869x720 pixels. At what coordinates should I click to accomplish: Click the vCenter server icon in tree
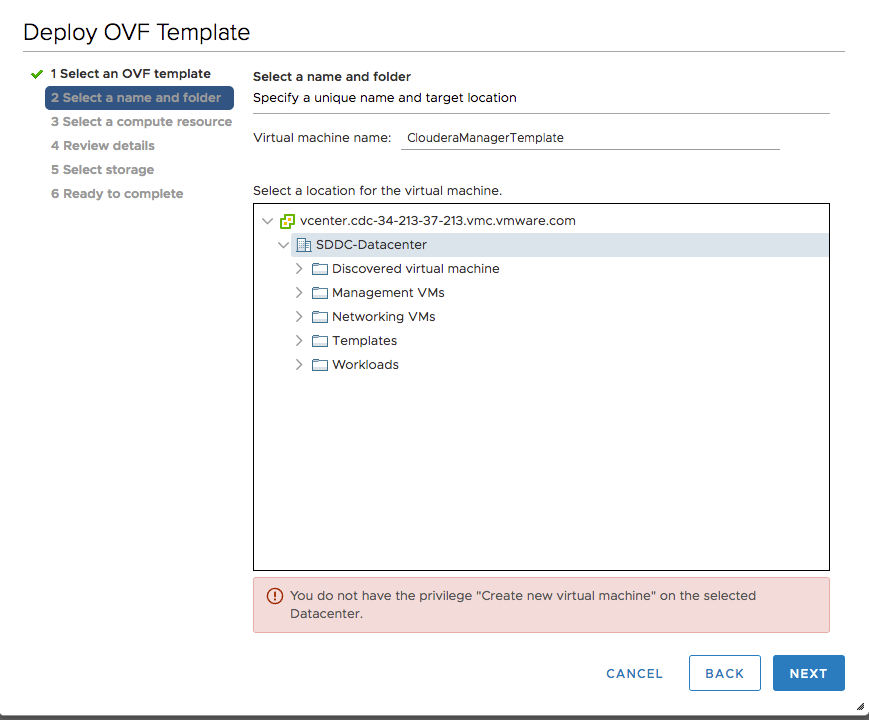[287, 221]
